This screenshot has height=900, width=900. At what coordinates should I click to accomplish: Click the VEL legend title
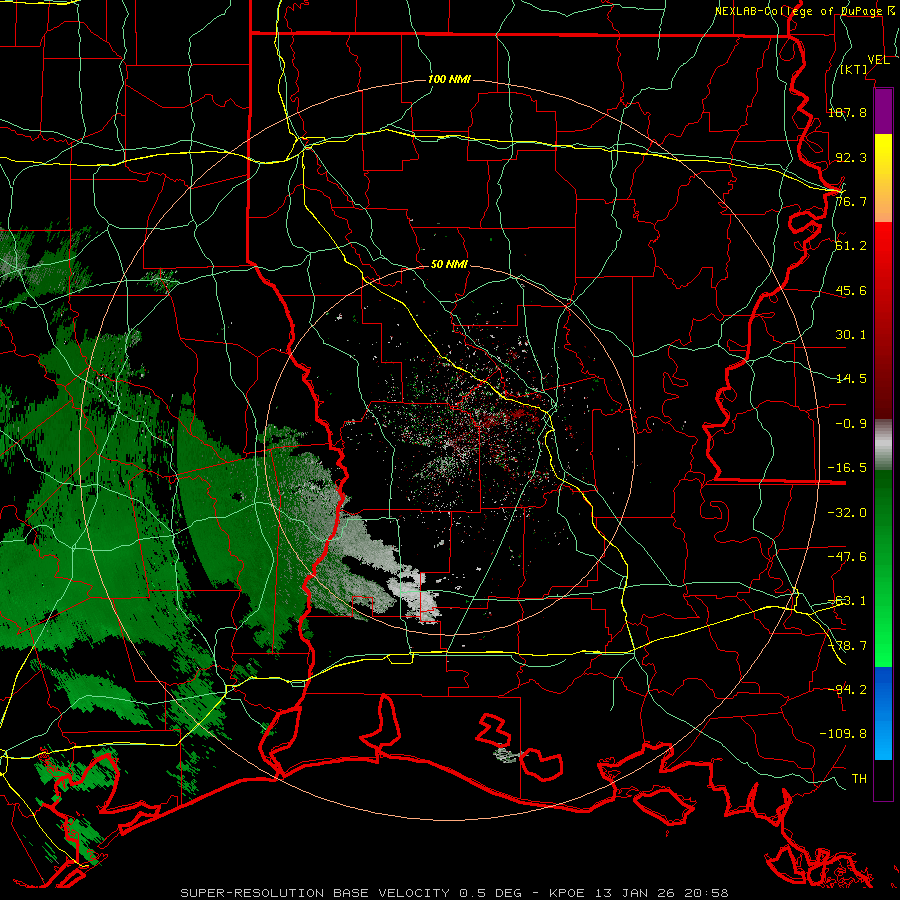878,59
